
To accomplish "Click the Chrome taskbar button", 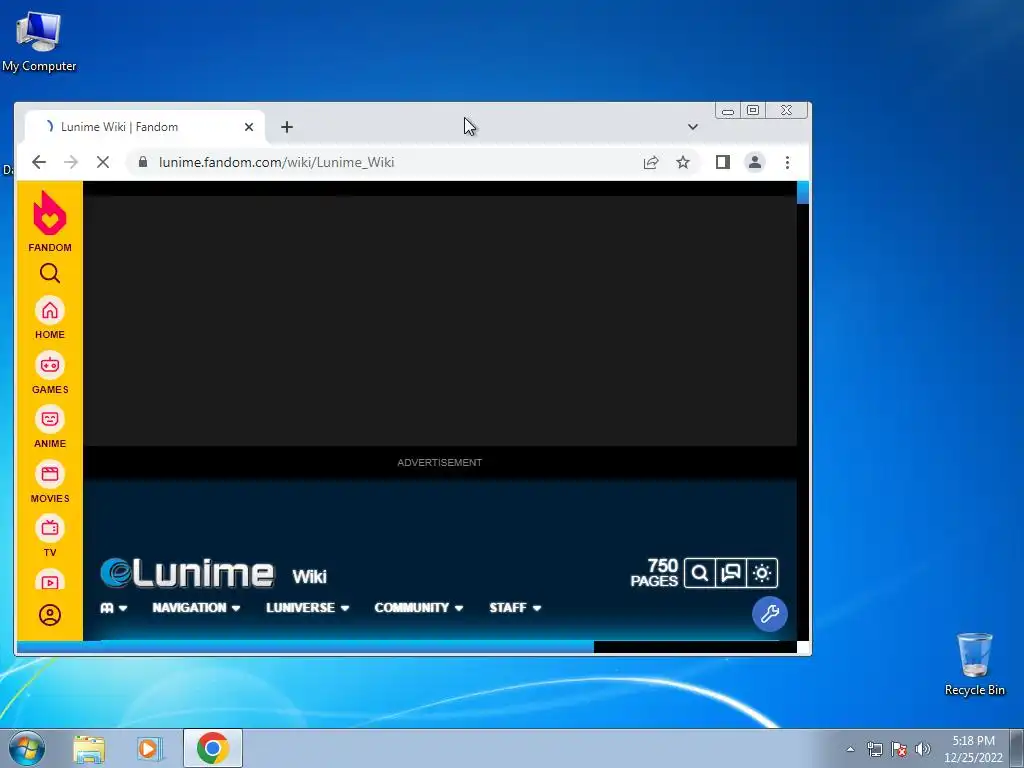I will 213,748.
